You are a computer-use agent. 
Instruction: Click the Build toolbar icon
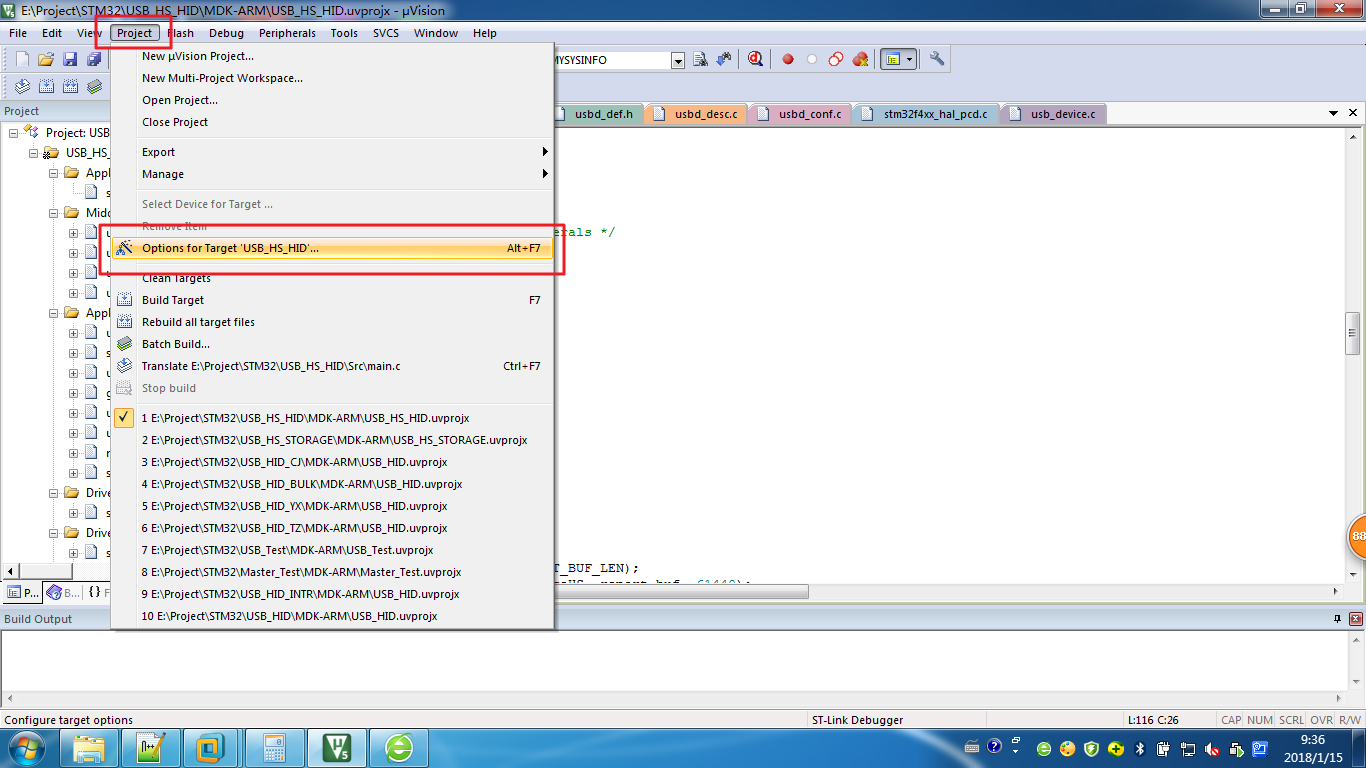coord(46,87)
